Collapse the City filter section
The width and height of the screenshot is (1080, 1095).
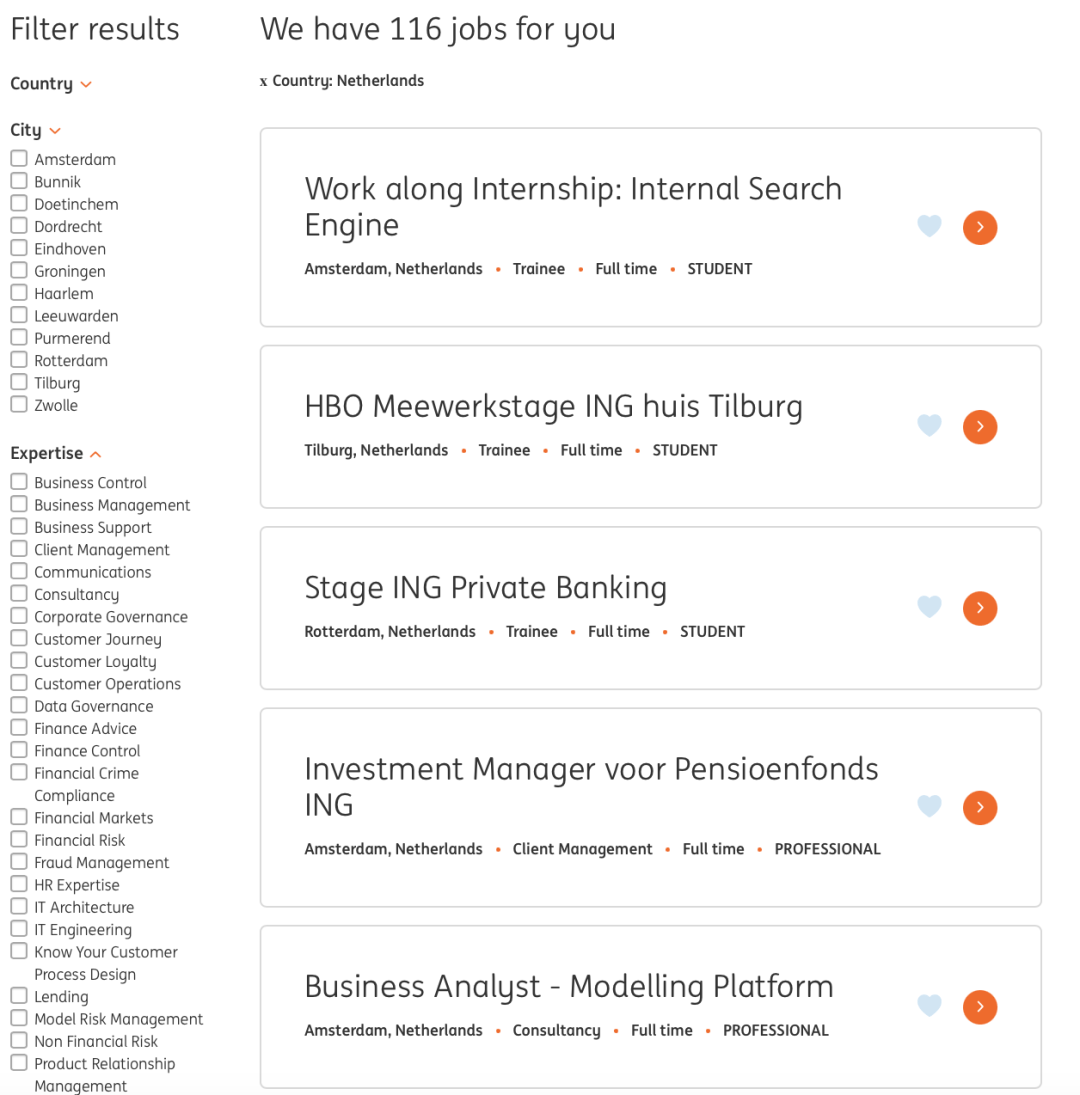tap(36, 130)
